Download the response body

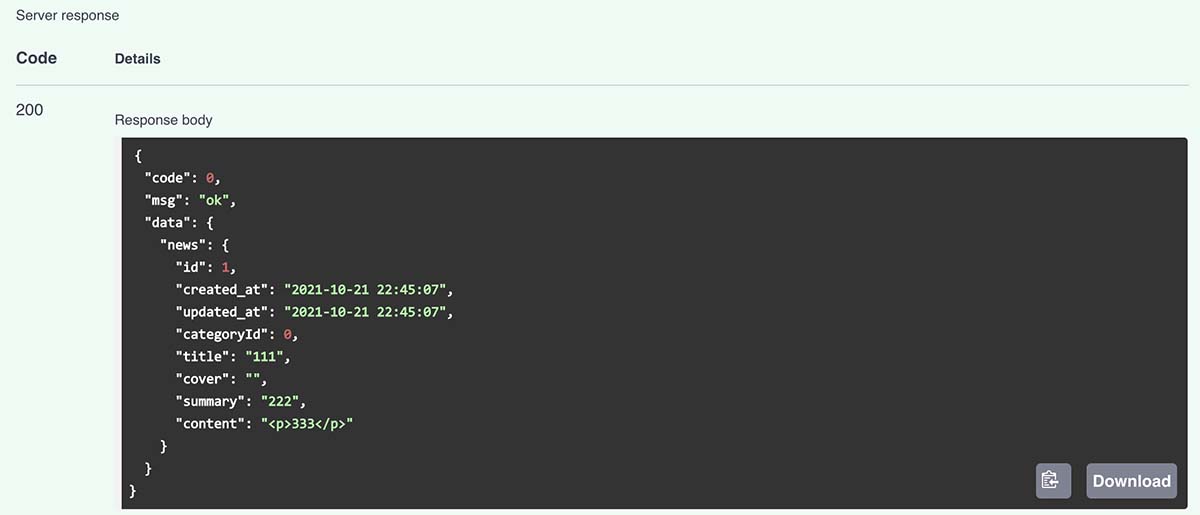(1131, 481)
